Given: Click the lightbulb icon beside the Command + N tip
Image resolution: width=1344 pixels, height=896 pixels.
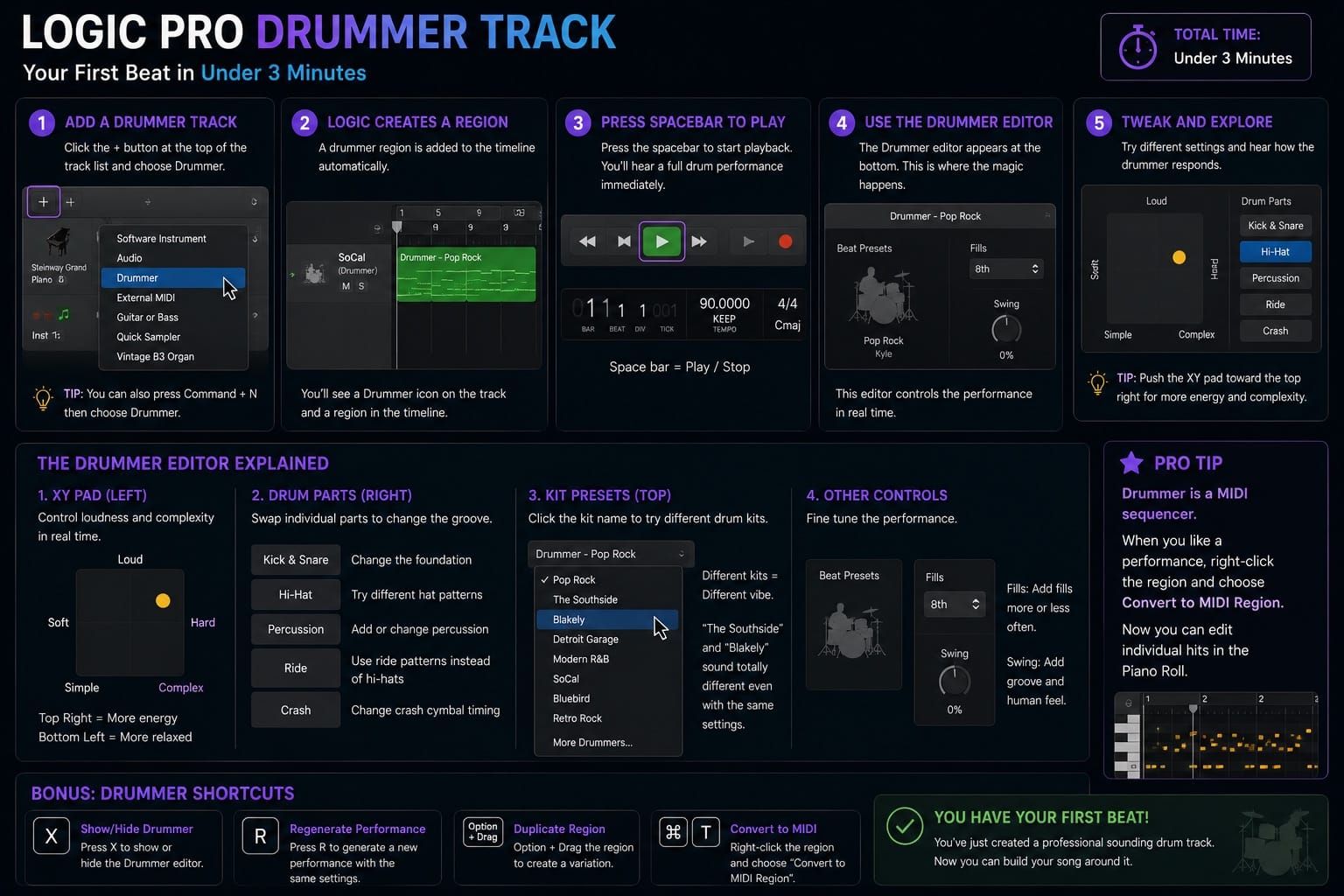Looking at the screenshot, I should pos(43,399).
